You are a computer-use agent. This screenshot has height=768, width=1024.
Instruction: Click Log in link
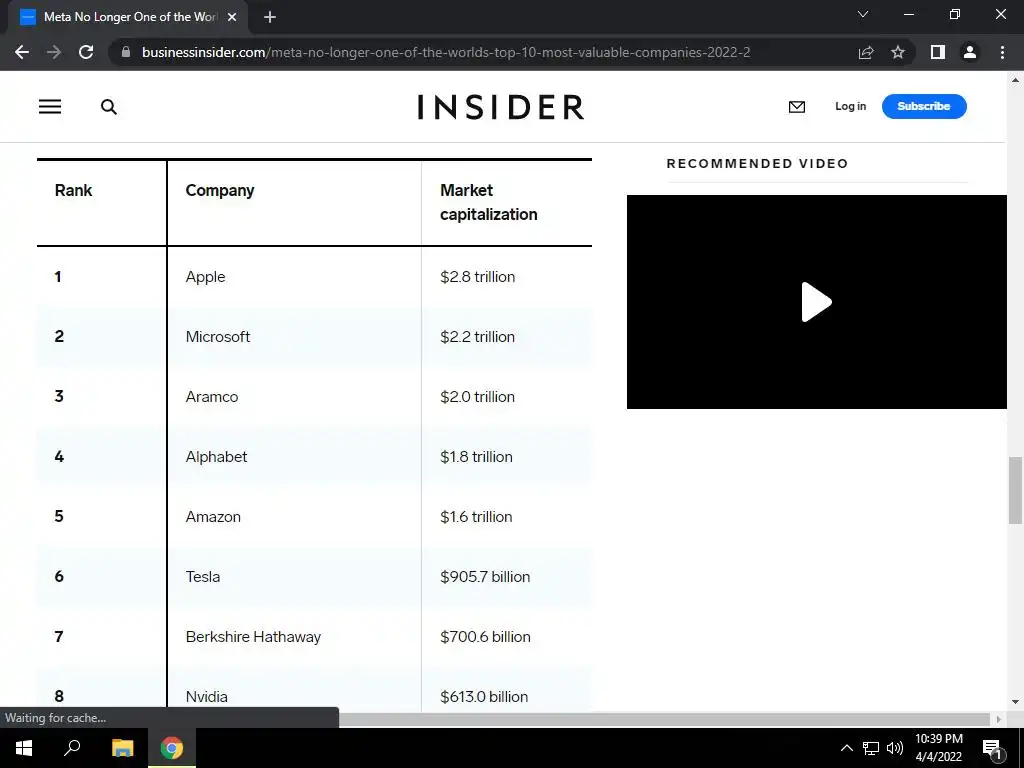(x=850, y=106)
